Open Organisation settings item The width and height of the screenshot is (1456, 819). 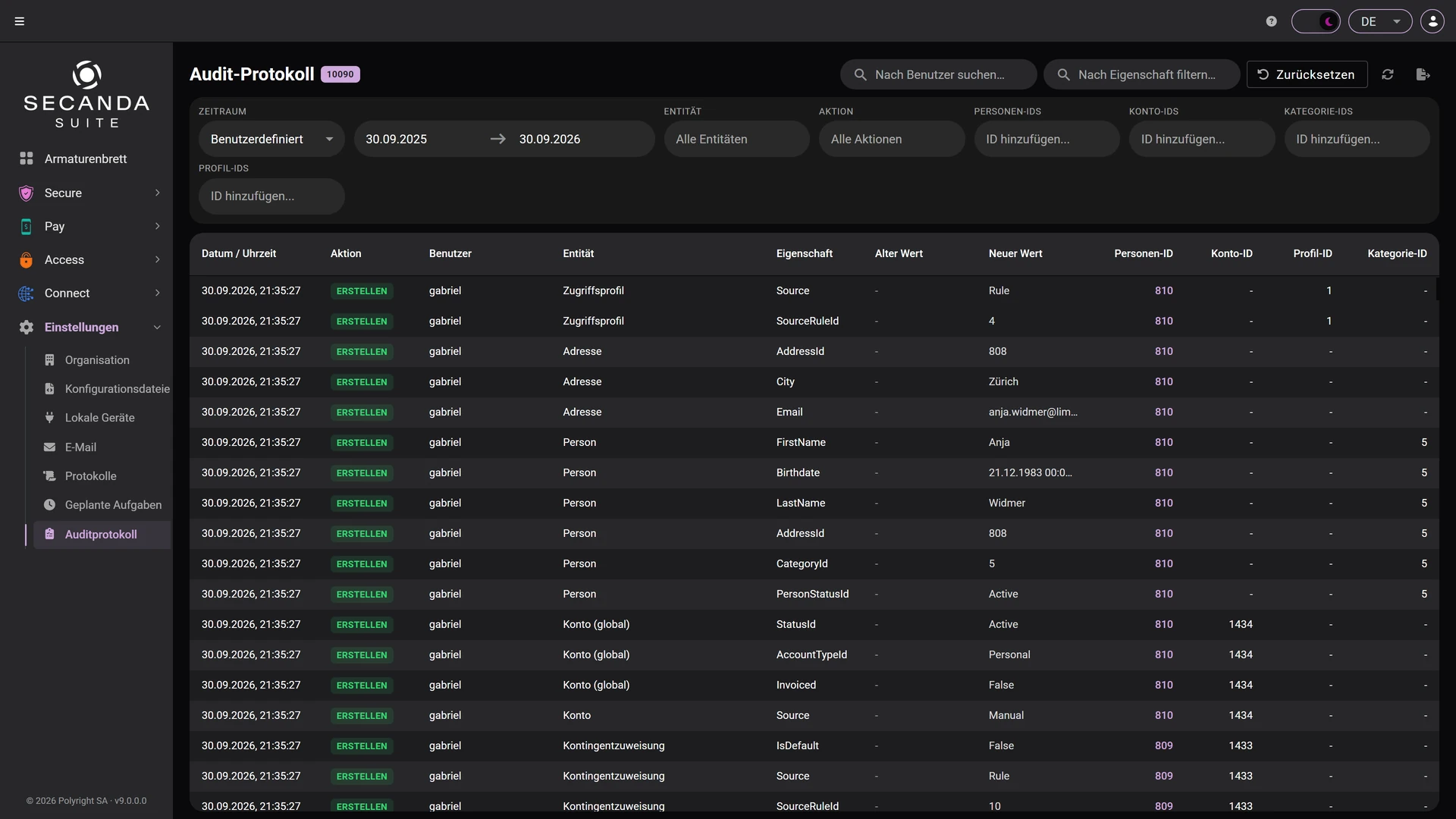[x=97, y=360]
